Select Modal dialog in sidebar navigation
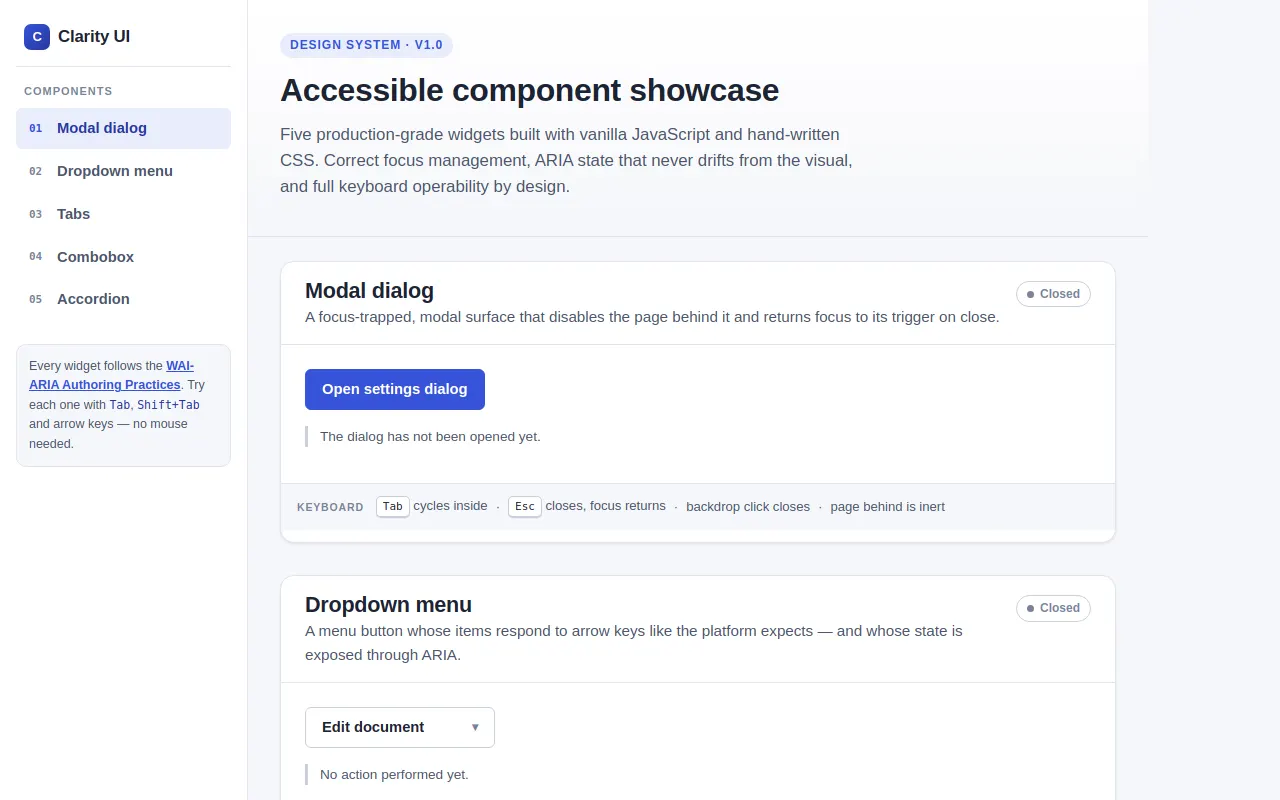 pyautogui.click(x=123, y=128)
